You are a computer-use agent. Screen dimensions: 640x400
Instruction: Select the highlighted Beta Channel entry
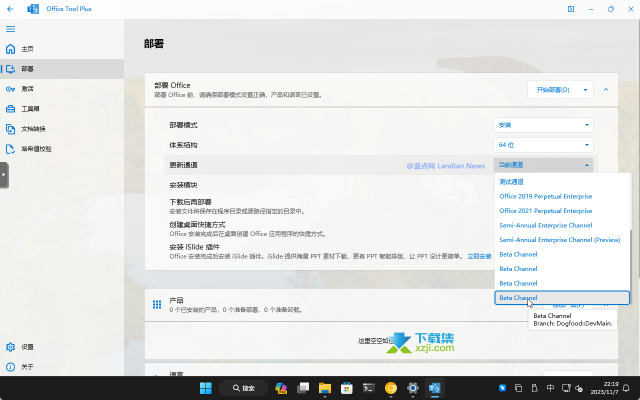pyautogui.click(x=562, y=298)
